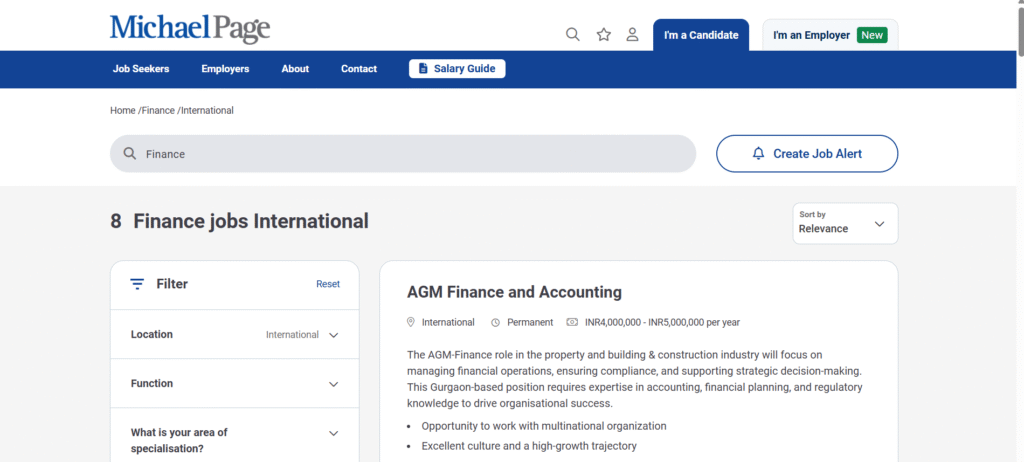
Task: Click the search magnifier icon in header
Action: point(573,34)
